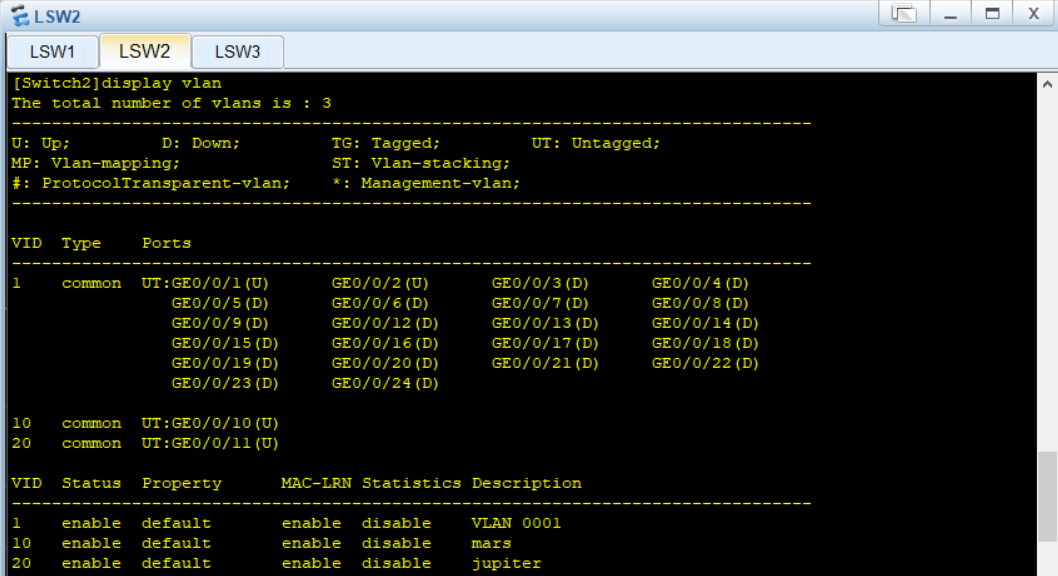1058x576 pixels.
Task: Click the port entry GE0/0/6(D)
Action: (x=381, y=304)
